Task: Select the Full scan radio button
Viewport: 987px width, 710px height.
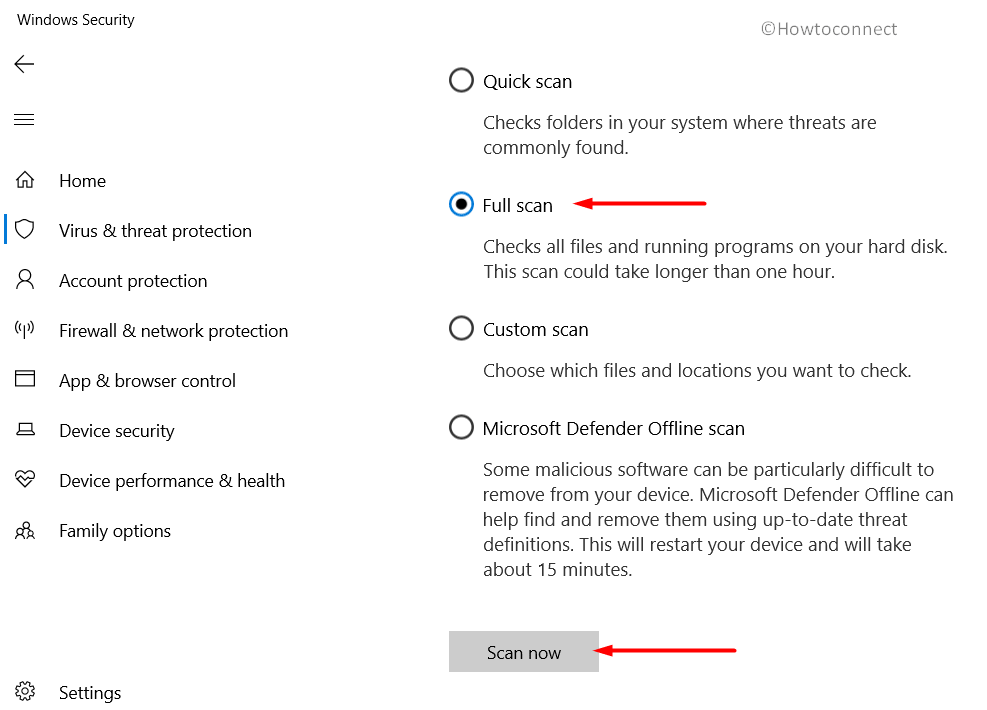Action: pyautogui.click(x=461, y=205)
